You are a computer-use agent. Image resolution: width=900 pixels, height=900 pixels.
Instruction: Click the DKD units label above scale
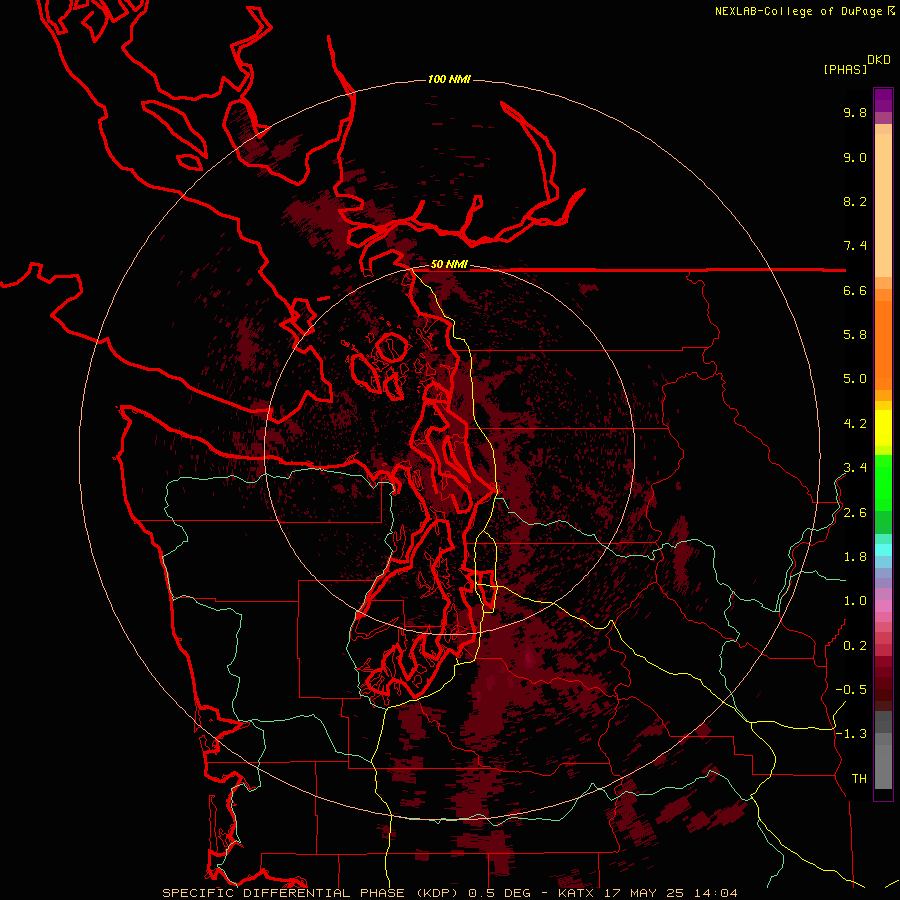879,60
